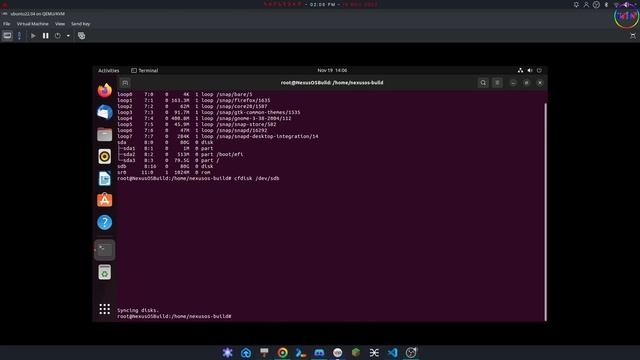Search in the terminal window
The height and width of the screenshot is (360, 640).
(x=483, y=83)
